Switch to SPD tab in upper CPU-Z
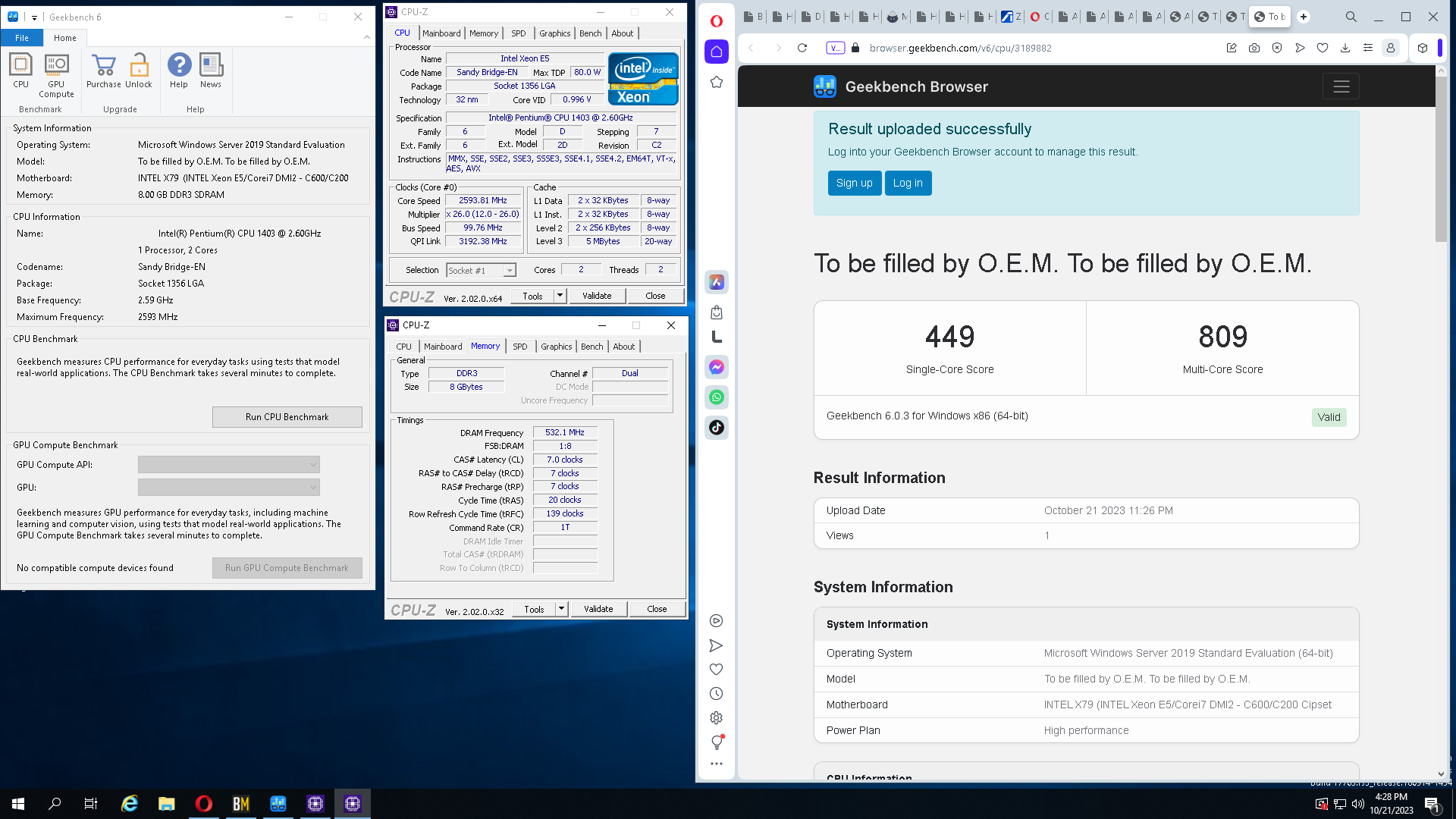The height and width of the screenshot is (819, 1456). pyautogui.click(x=519, y=33)
